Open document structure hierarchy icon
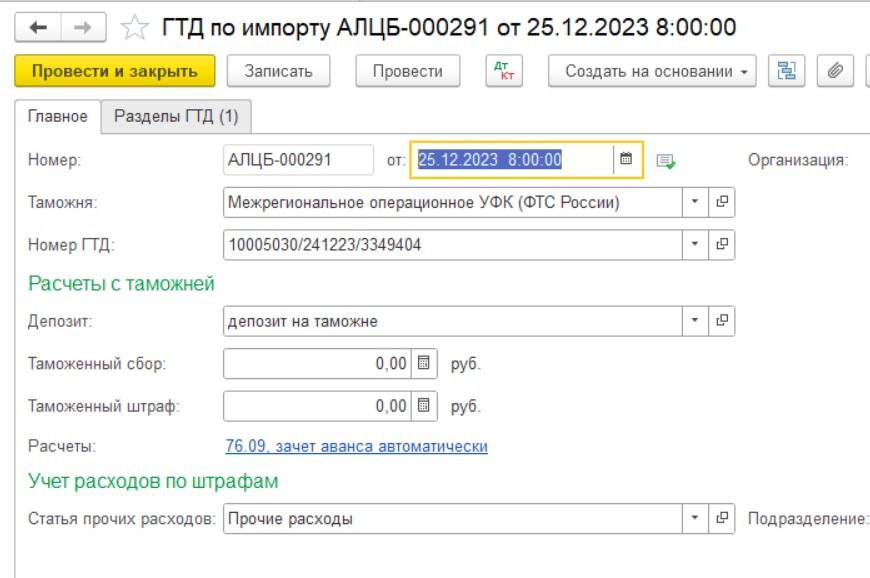870x578 pixels. pos(788,71)
